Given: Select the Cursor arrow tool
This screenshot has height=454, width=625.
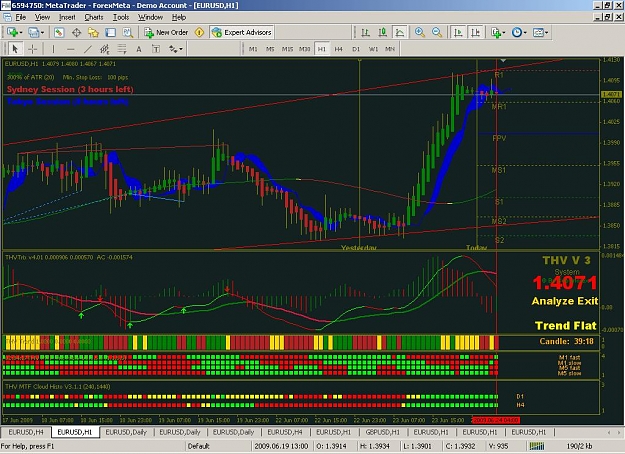Looking at the screenshot, I should 15,49.
